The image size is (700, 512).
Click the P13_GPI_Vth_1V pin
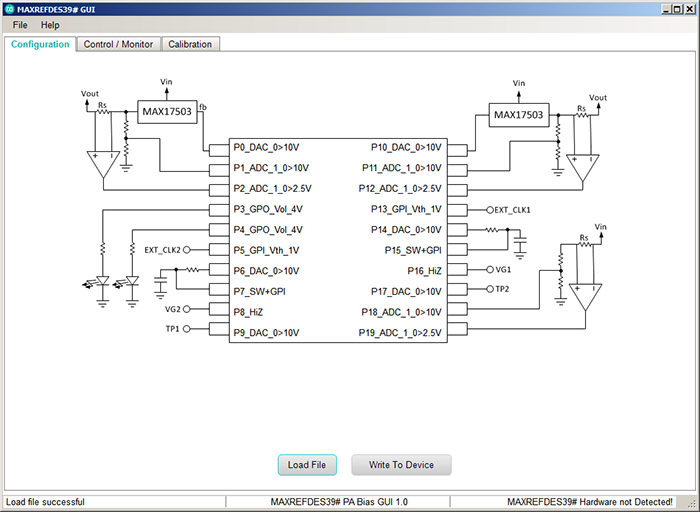[x=457, y=209]
